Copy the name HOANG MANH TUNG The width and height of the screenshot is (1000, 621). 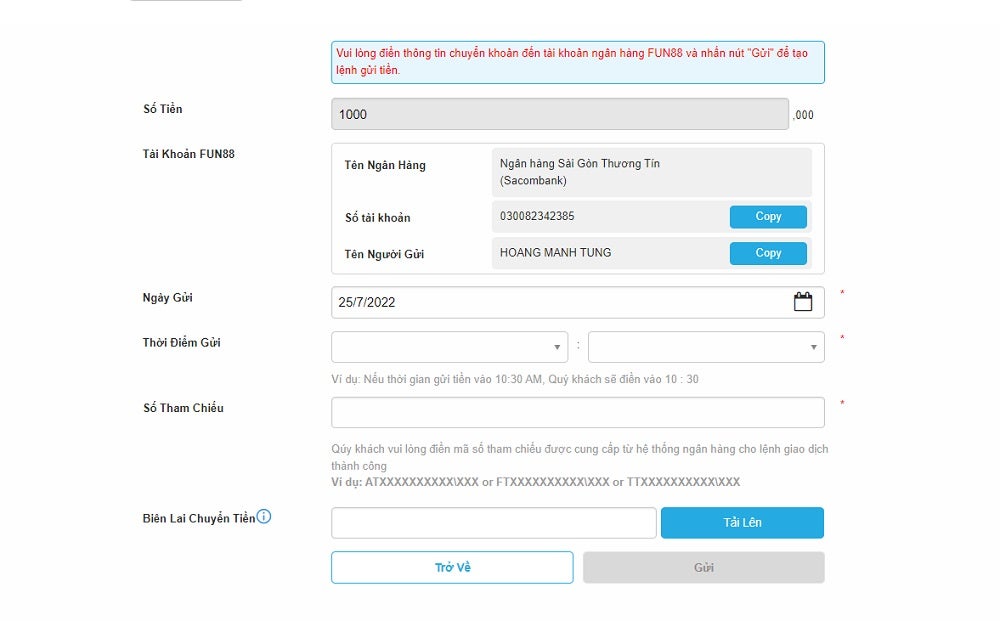pos(768,253)
